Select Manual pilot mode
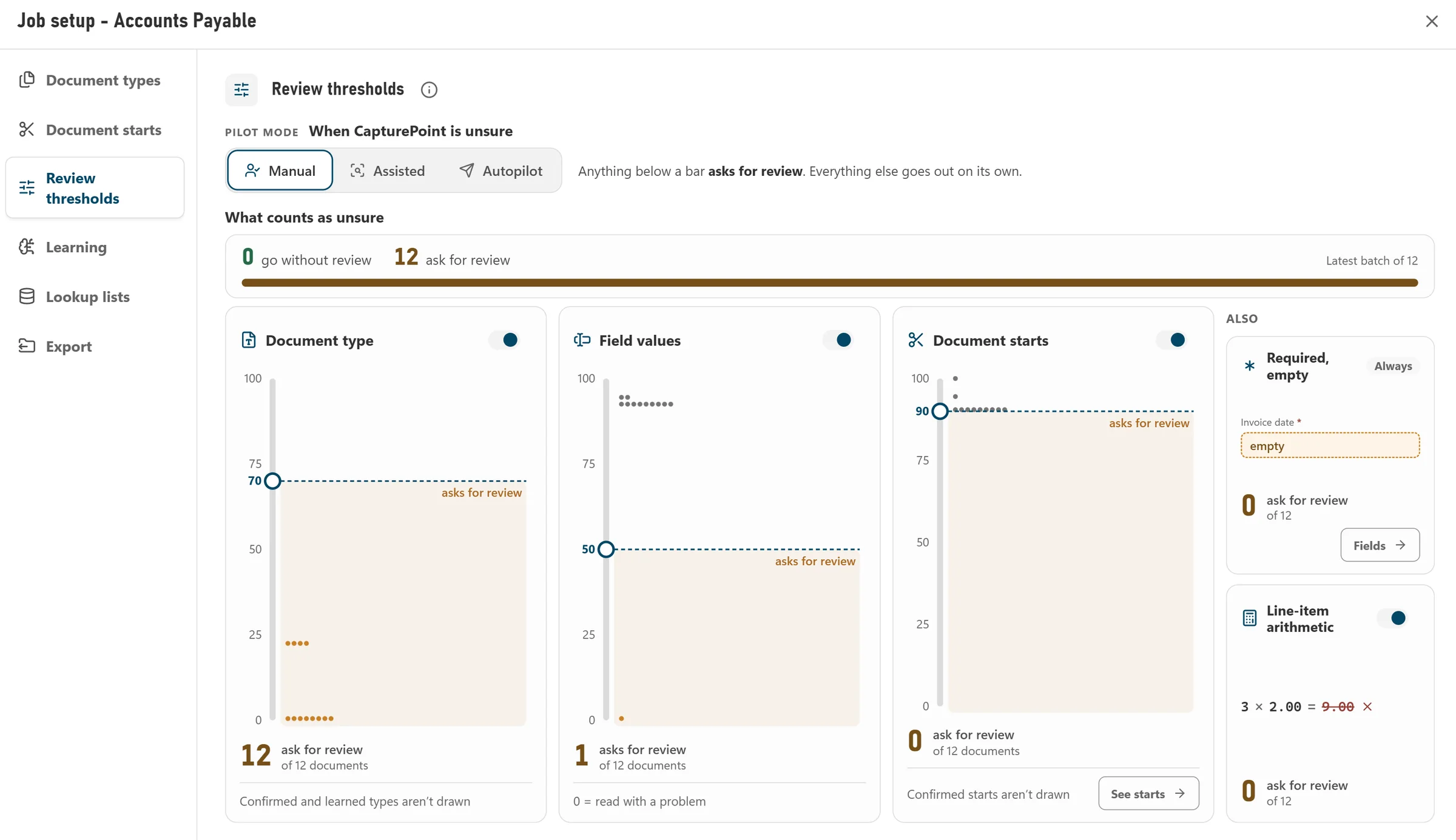 280,170
